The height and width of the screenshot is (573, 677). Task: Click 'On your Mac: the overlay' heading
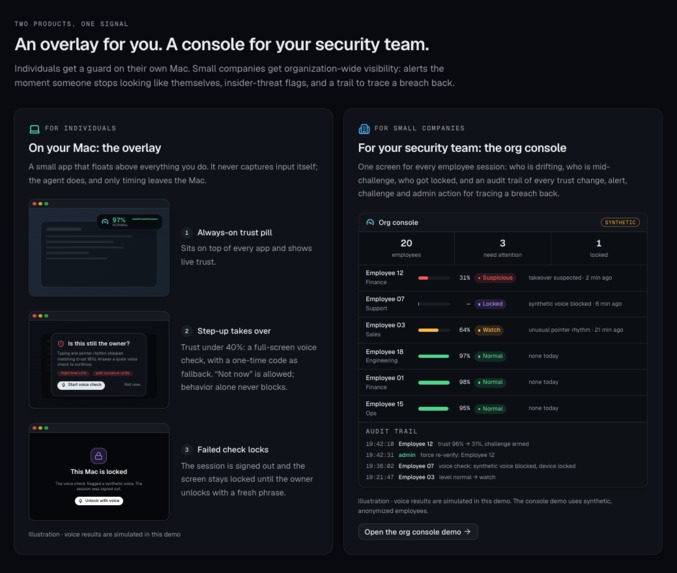95,148
